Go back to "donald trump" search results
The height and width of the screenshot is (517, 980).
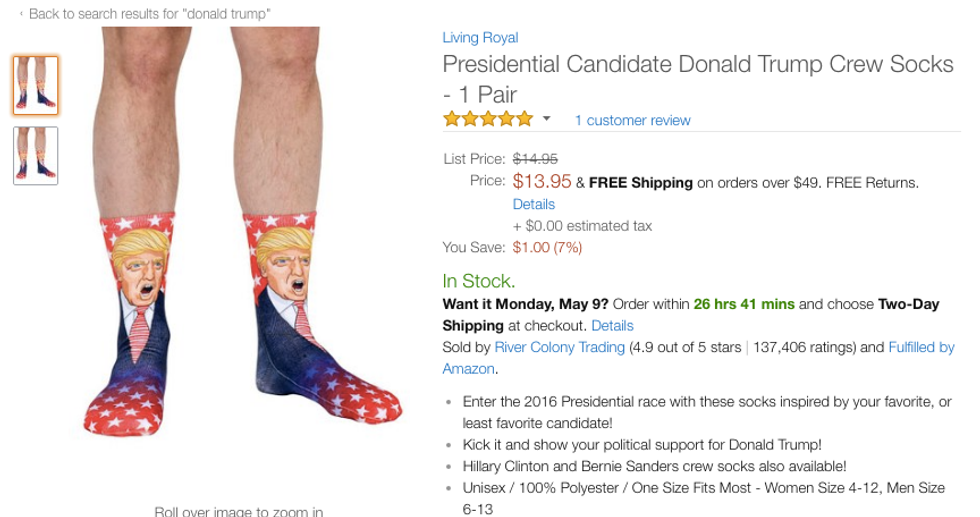coord(150,14)
